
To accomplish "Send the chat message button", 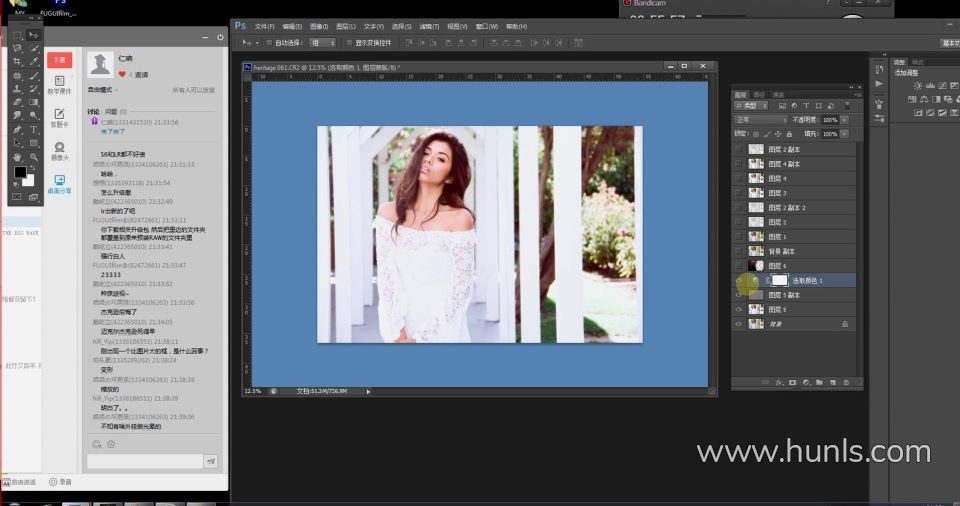I will pyautogui.click(x=211, y=461).
